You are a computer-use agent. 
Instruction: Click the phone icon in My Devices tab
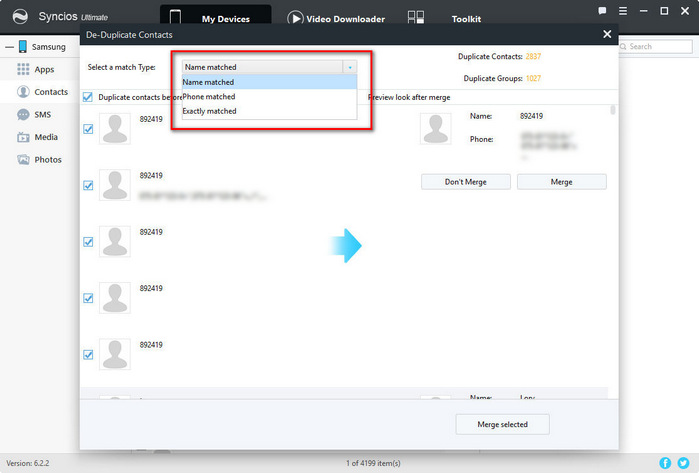175,17
